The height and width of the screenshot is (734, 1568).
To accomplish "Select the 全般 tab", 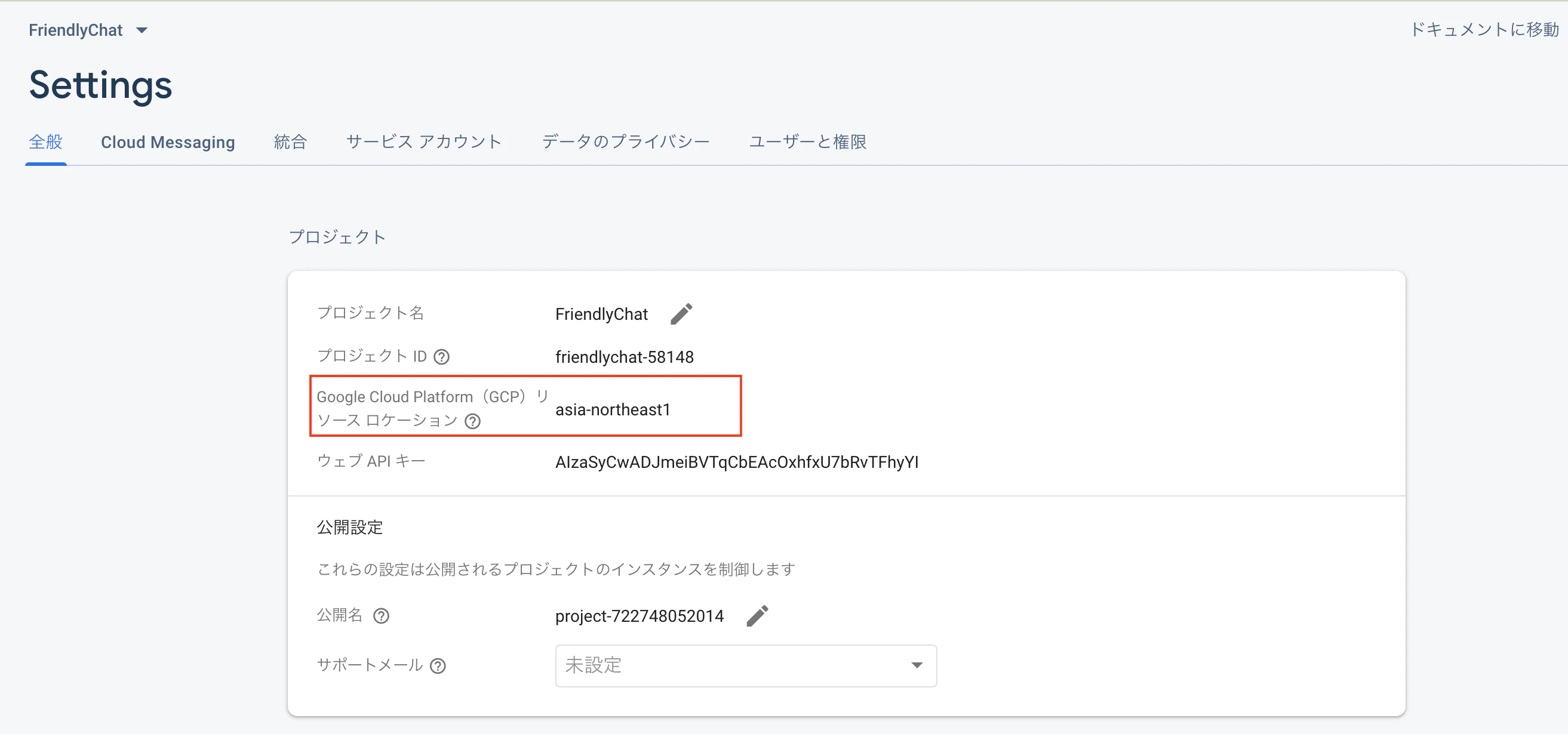I will (x=45, y=141).
